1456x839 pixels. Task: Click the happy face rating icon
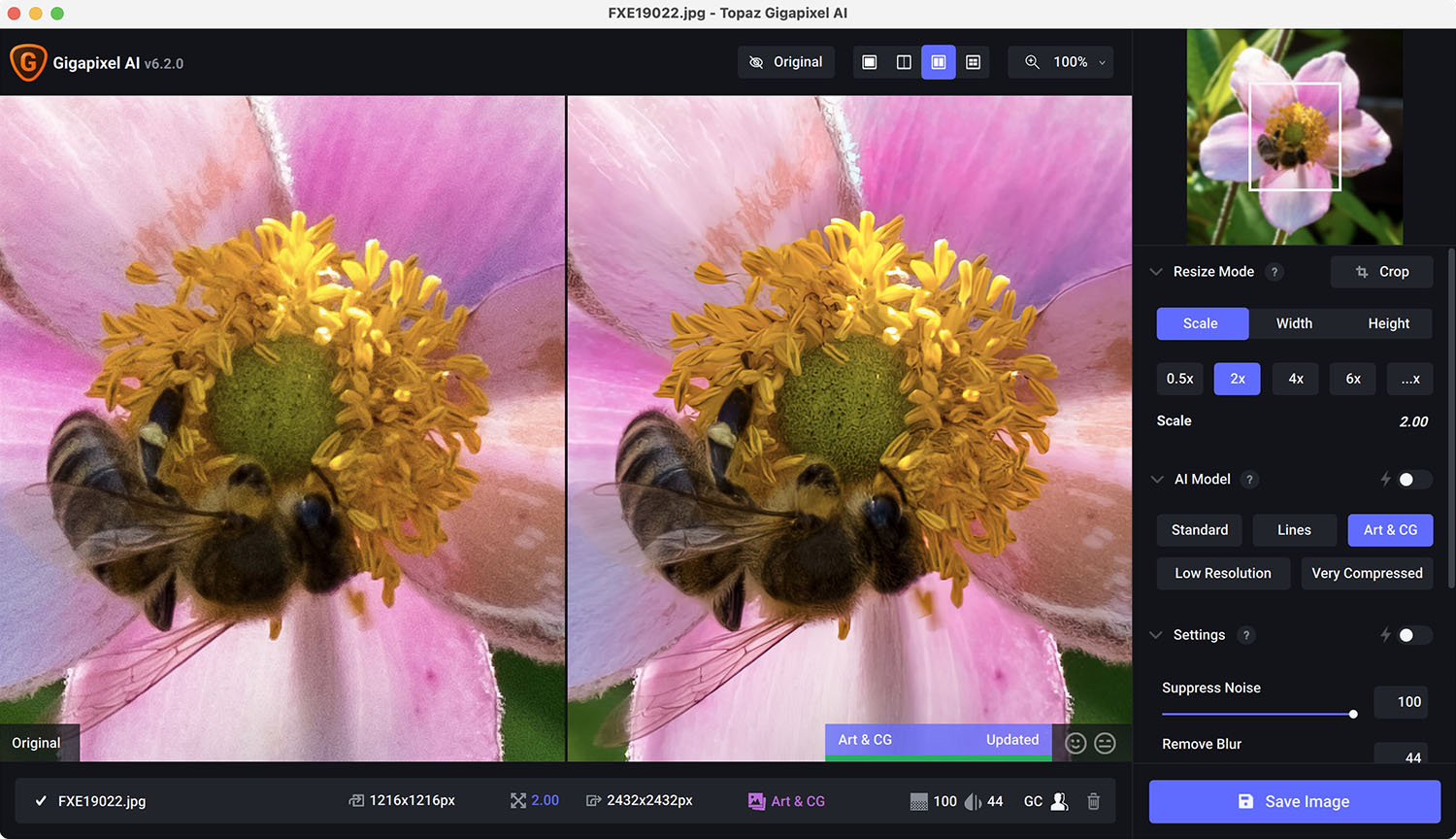[x=1075, y=743]
